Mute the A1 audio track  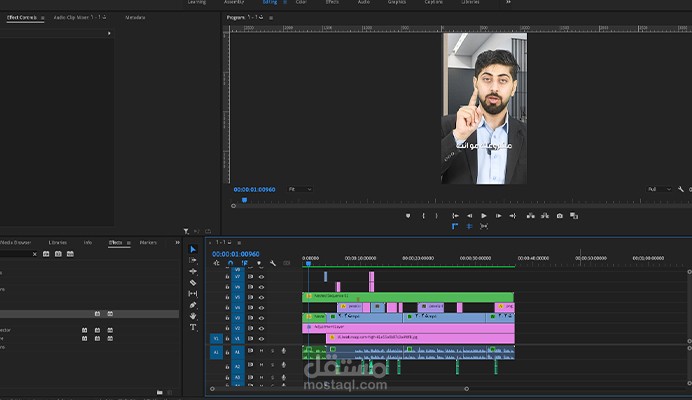(x=261, y=351)
